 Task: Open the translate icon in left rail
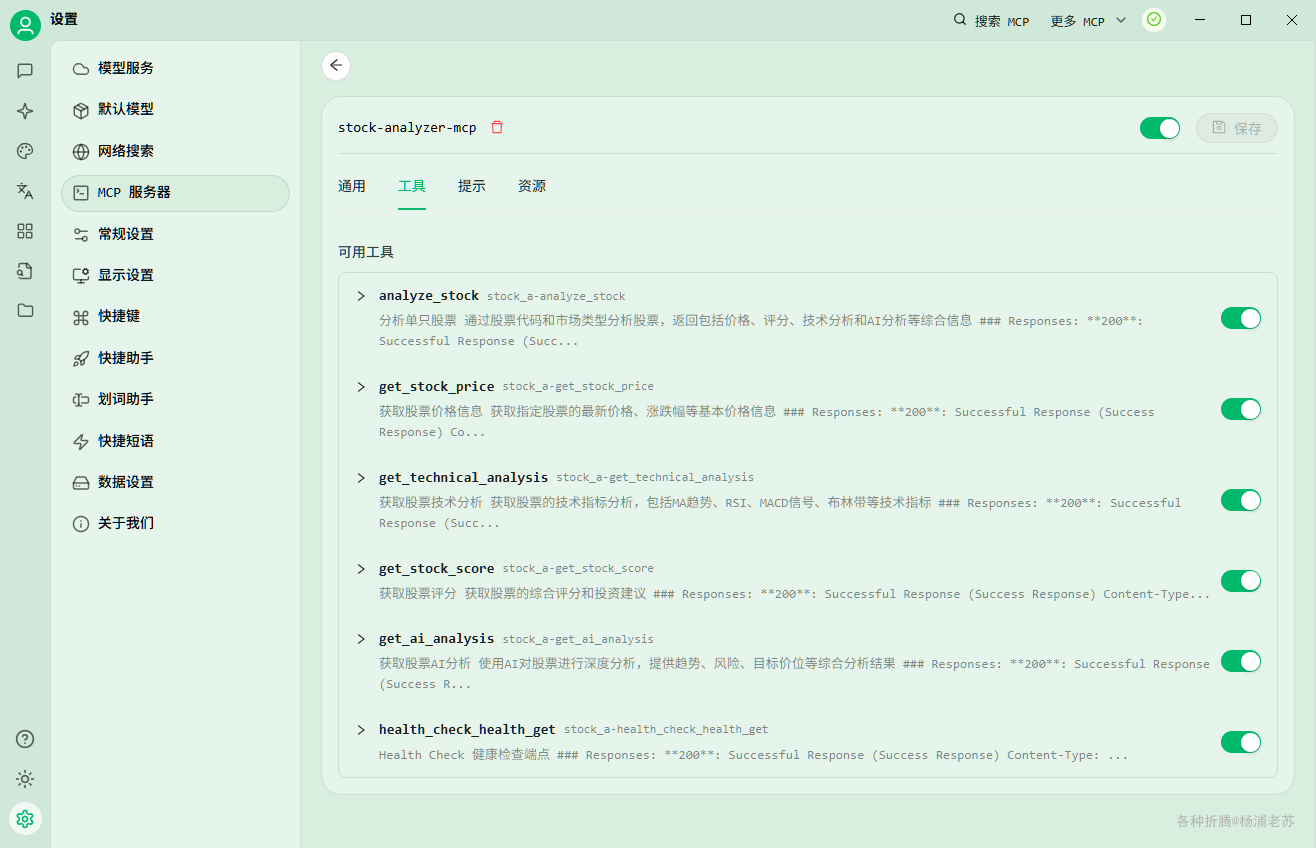[x=25, y=191]
